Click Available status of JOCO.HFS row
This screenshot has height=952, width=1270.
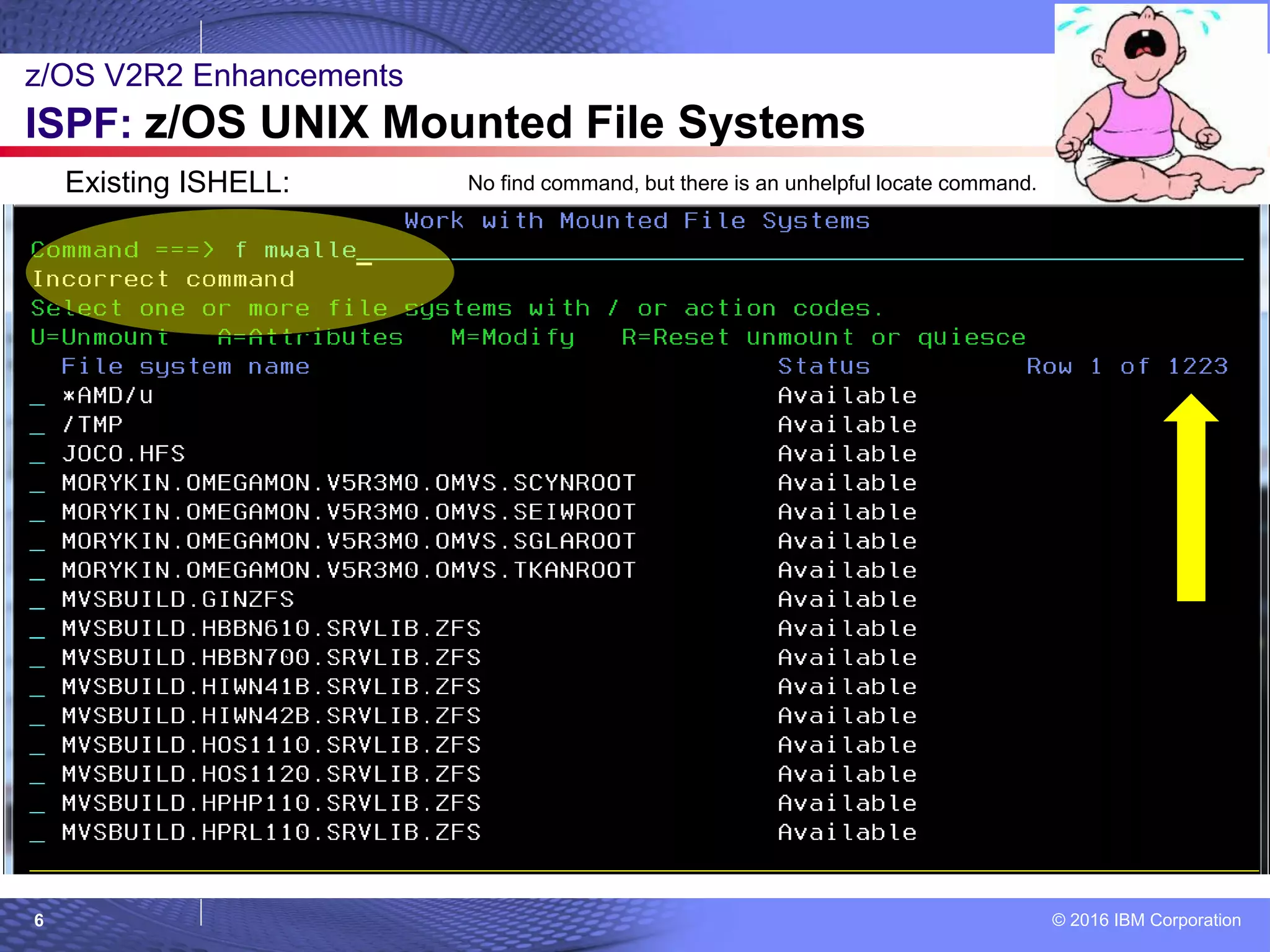847,454
